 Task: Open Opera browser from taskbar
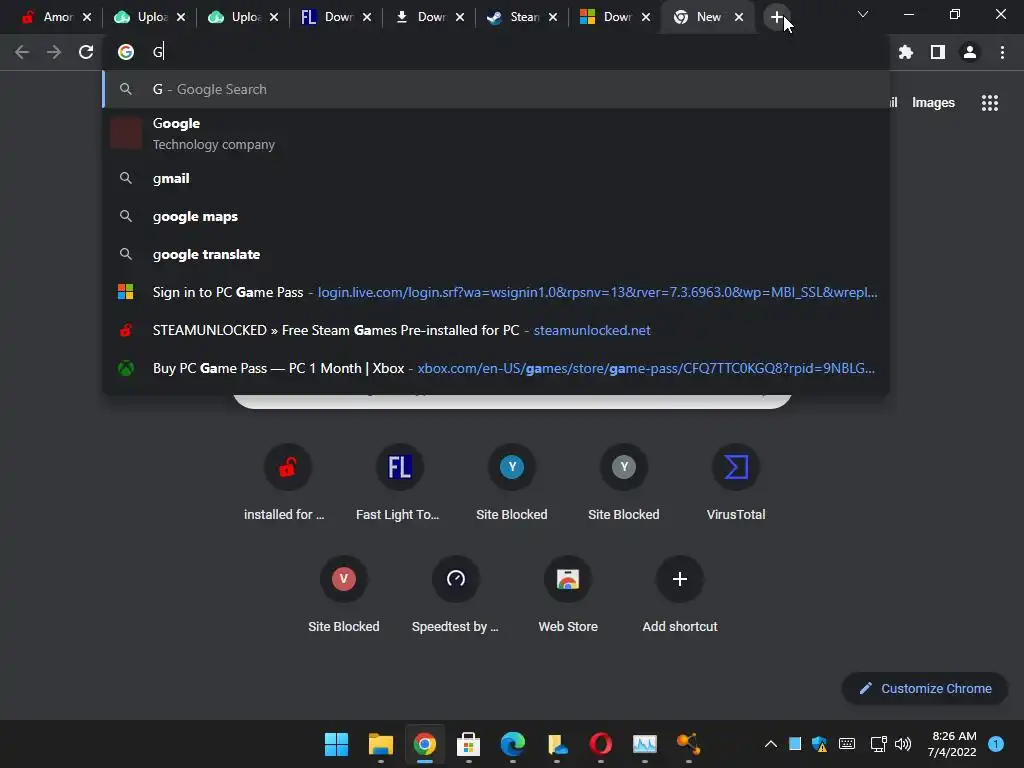coord(601,744)
